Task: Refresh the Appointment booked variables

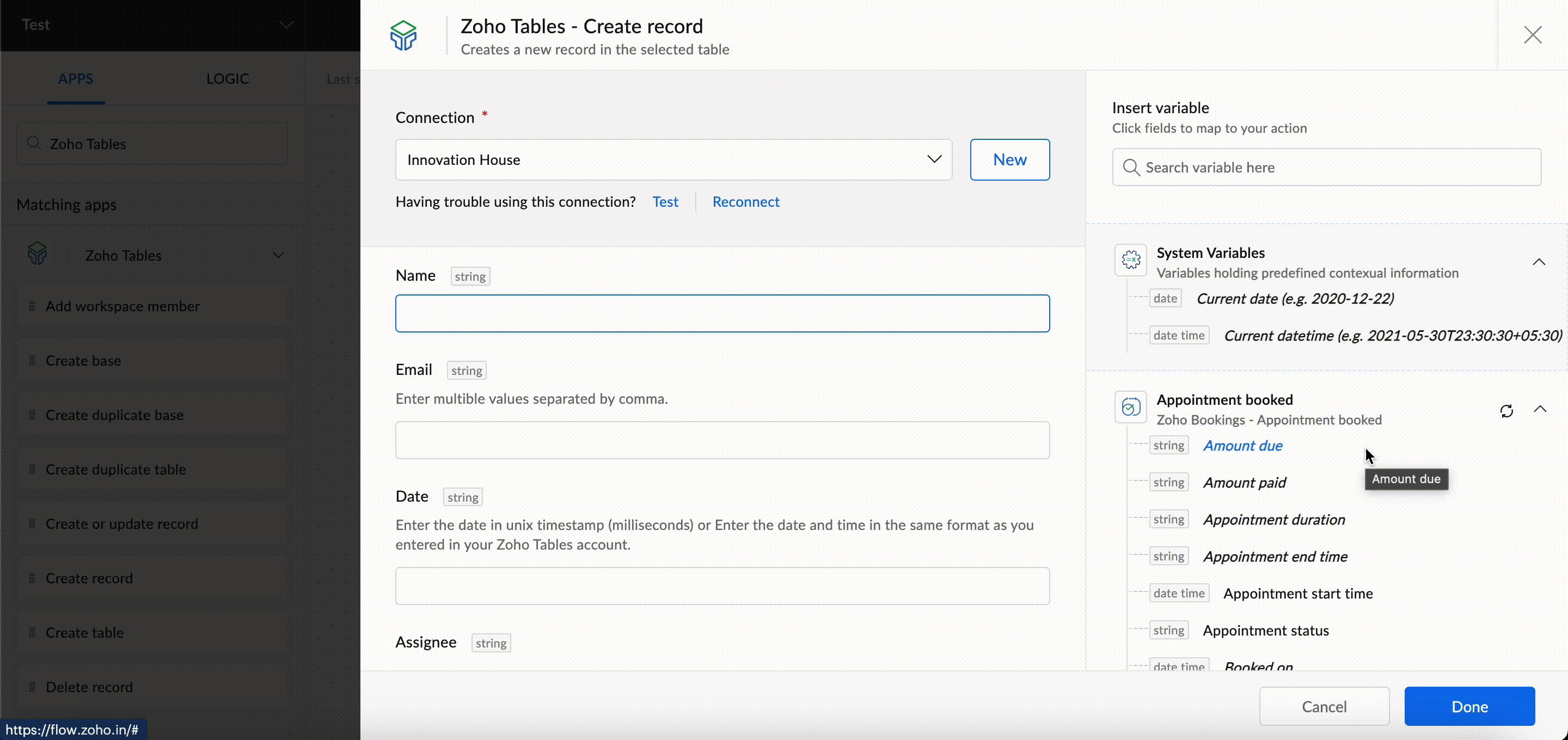Action: [1506, 411]
